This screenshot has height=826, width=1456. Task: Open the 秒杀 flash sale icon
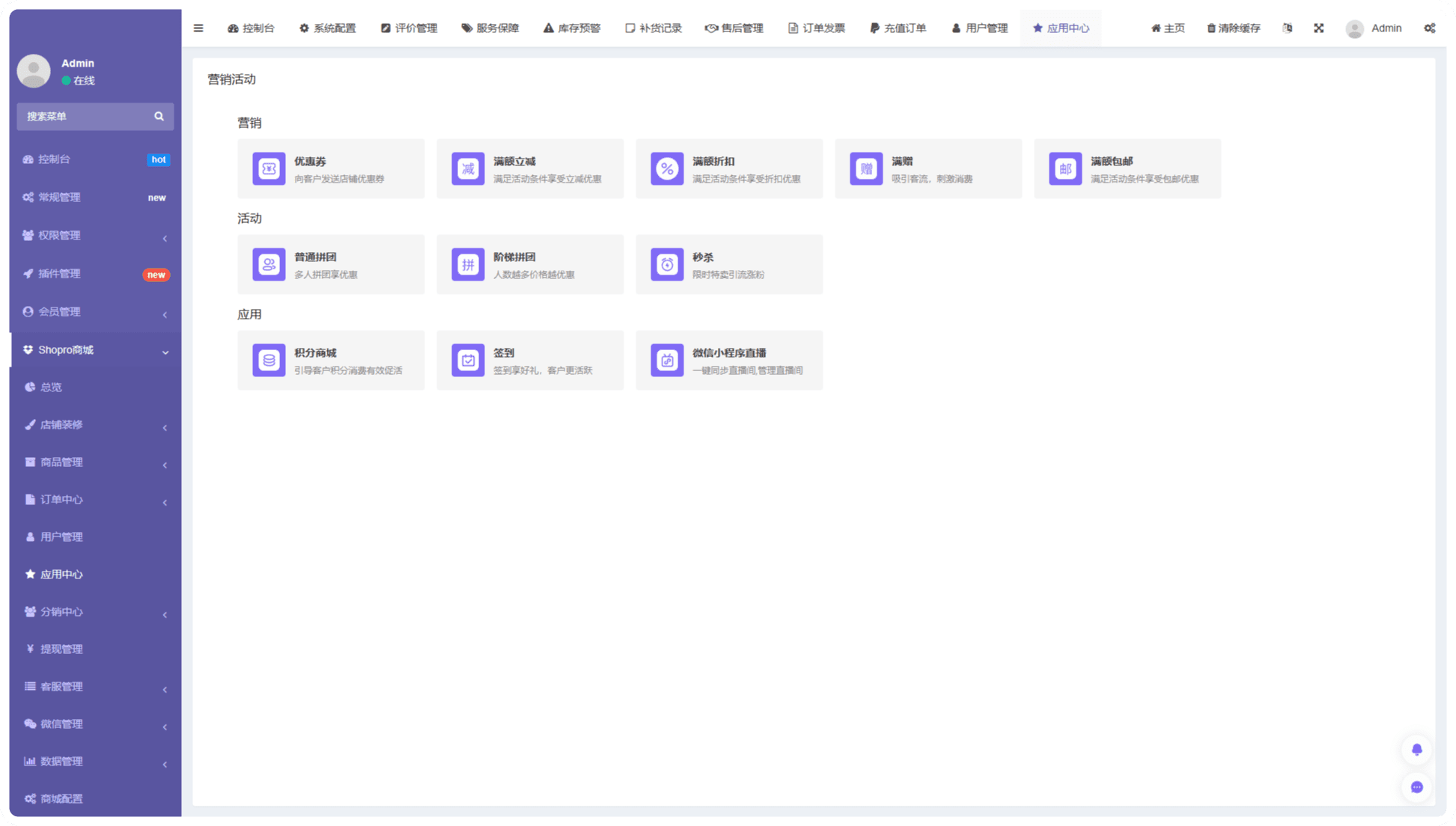(667, 264)
